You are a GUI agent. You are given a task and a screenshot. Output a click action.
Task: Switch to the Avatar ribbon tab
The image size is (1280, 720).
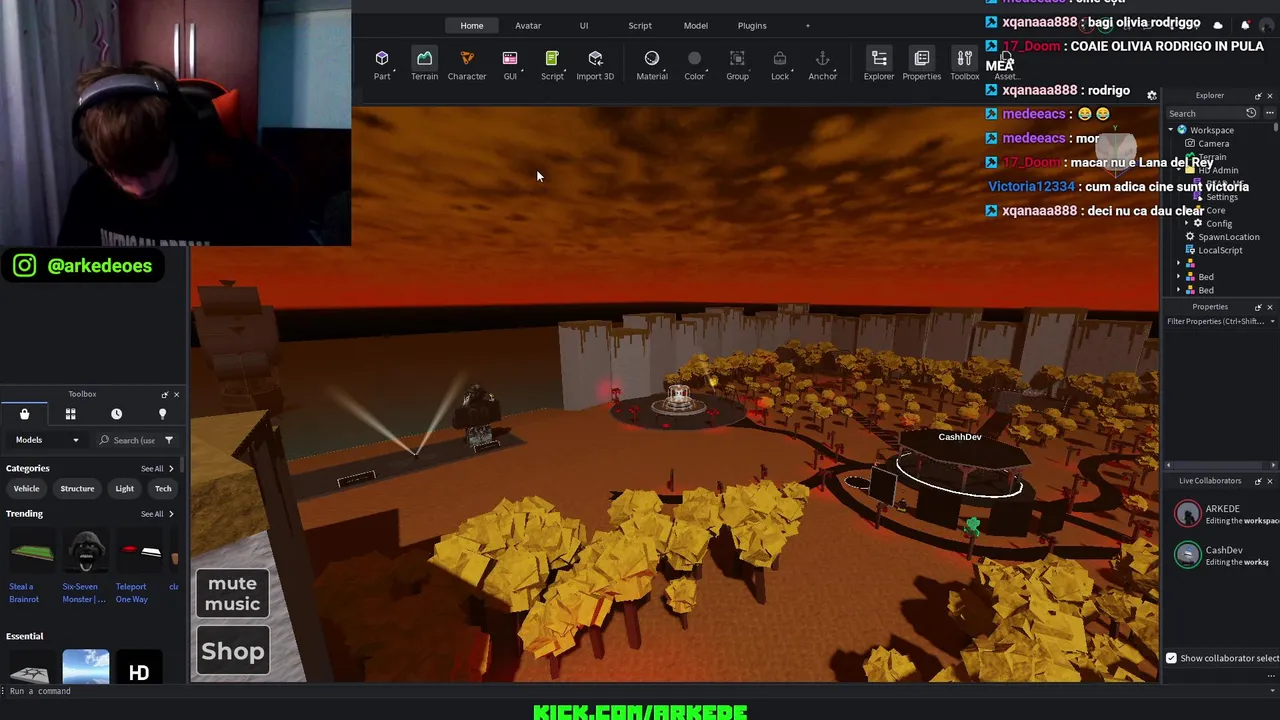[528, 25]
